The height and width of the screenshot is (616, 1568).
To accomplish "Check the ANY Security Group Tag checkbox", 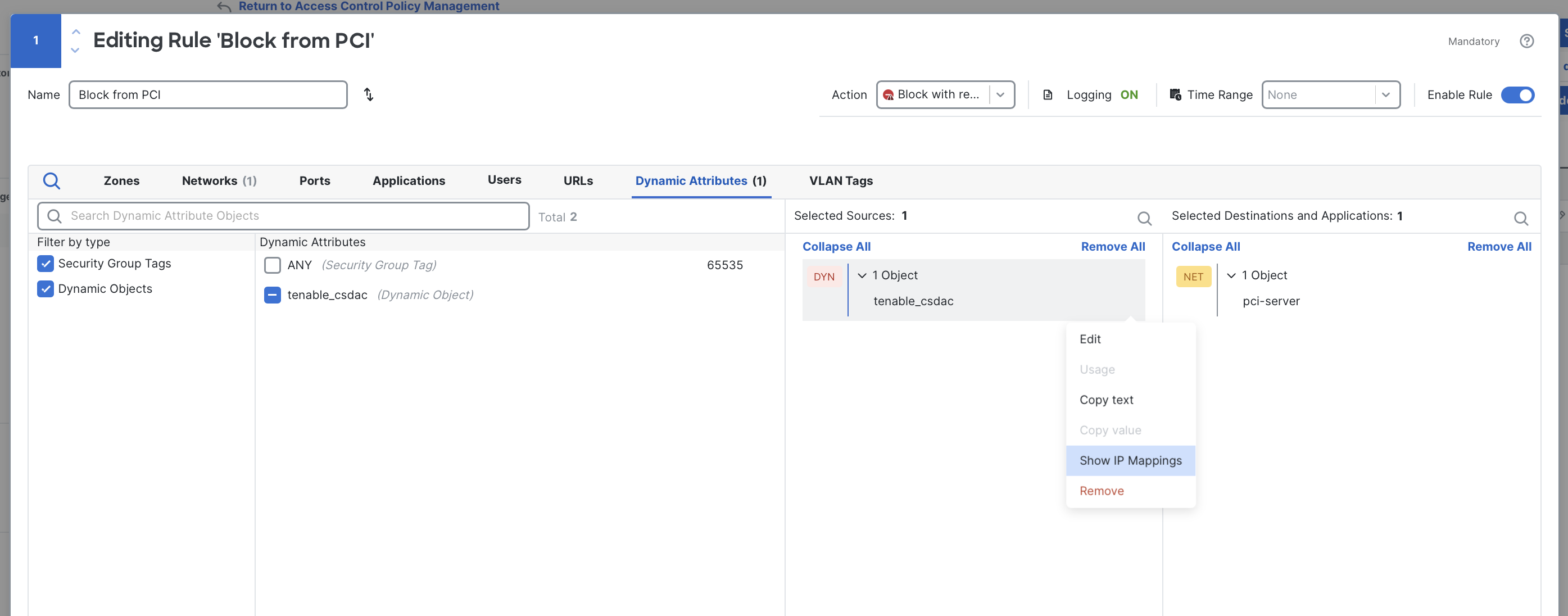I will coord(272,265).
